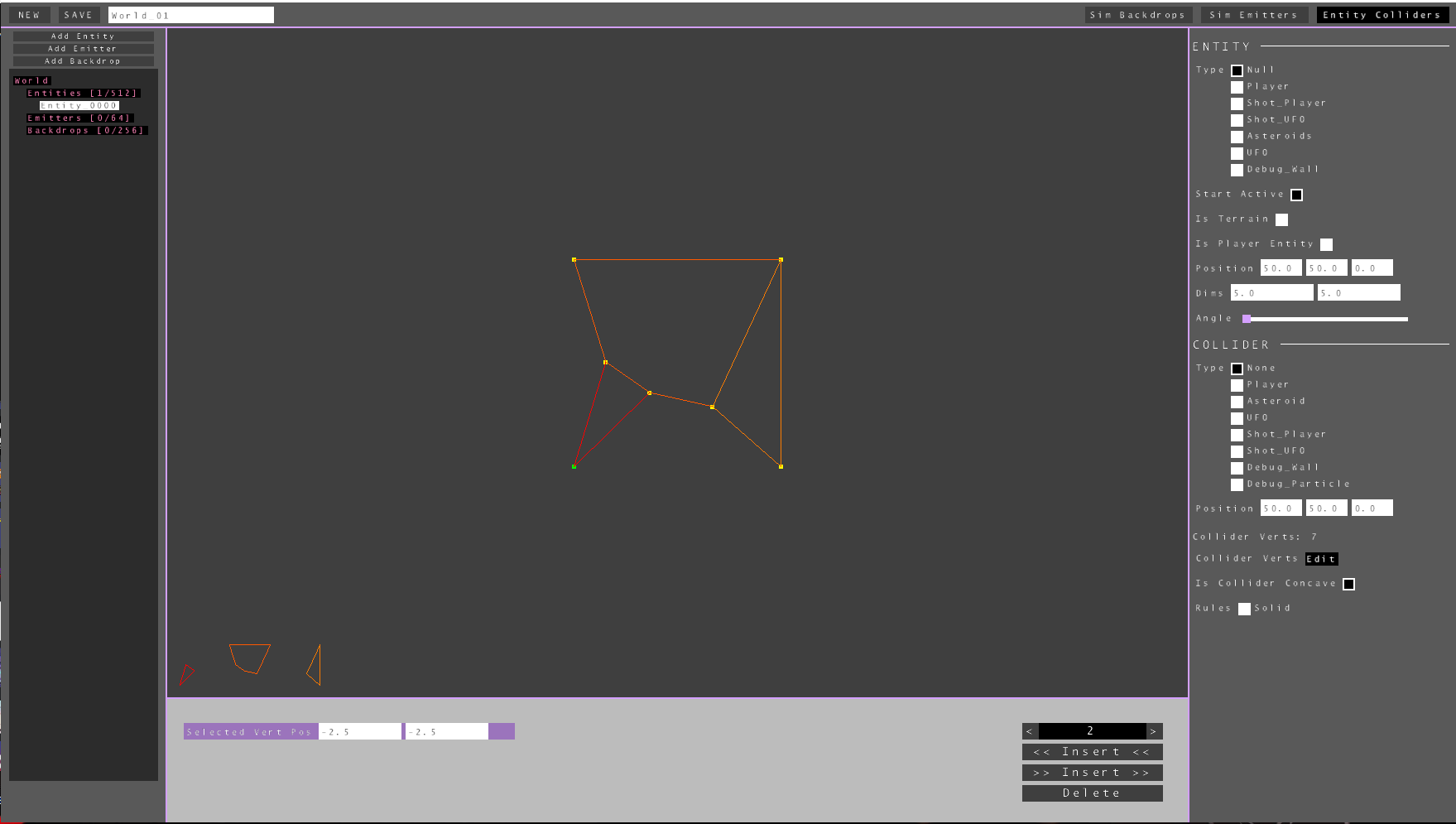
Task: Select the orange polygon shape thumbnail
Action: tap(249, 658)
